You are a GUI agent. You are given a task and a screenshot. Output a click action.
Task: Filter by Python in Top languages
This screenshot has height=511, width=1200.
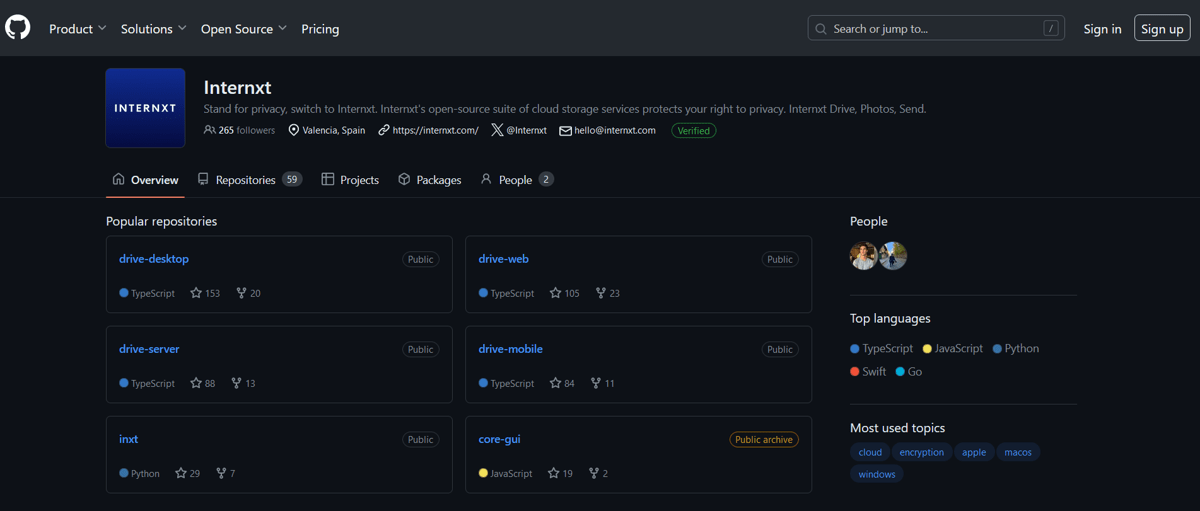pos(1015,349)
